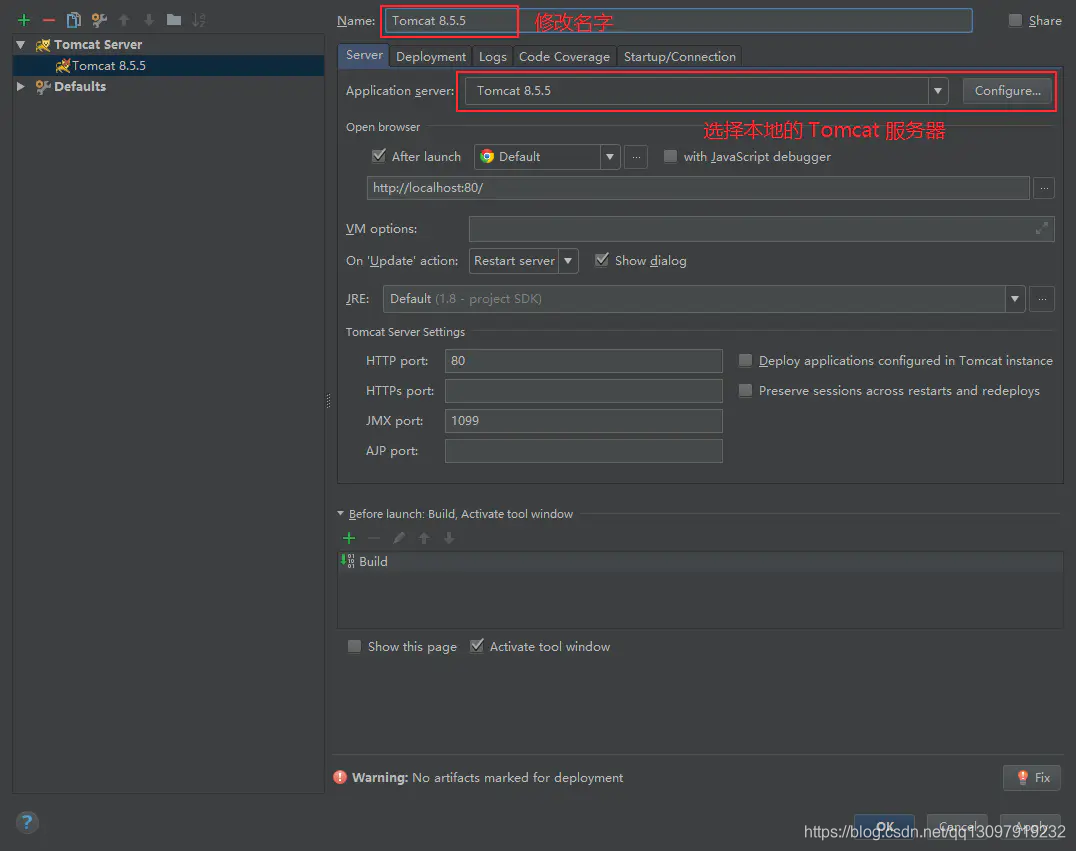The width and height of the screenshot is (1076, 851).
Task: Remove configuration with red minus icon
Action: (48, 20)
